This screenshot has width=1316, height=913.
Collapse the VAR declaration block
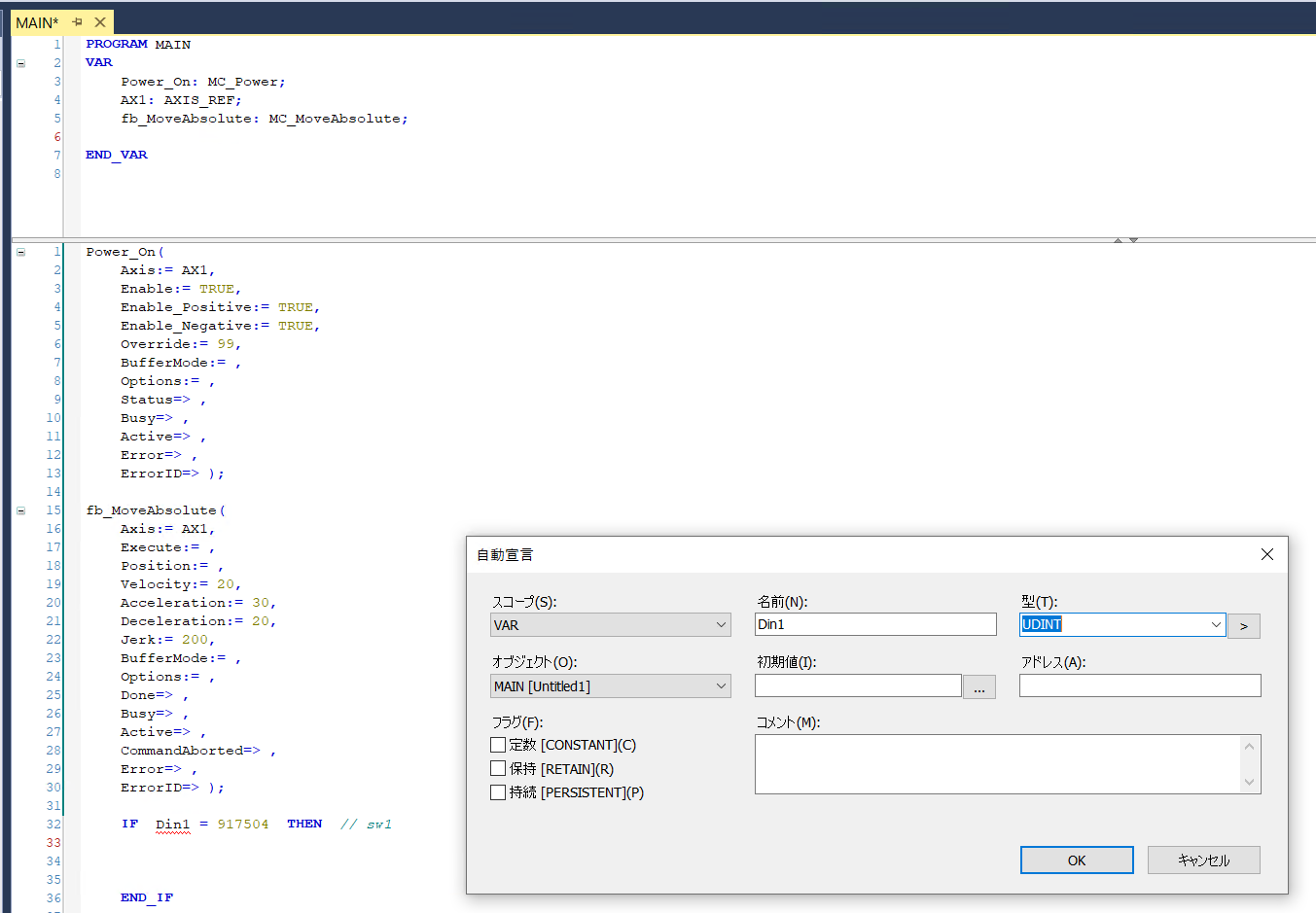pos(21,63)
